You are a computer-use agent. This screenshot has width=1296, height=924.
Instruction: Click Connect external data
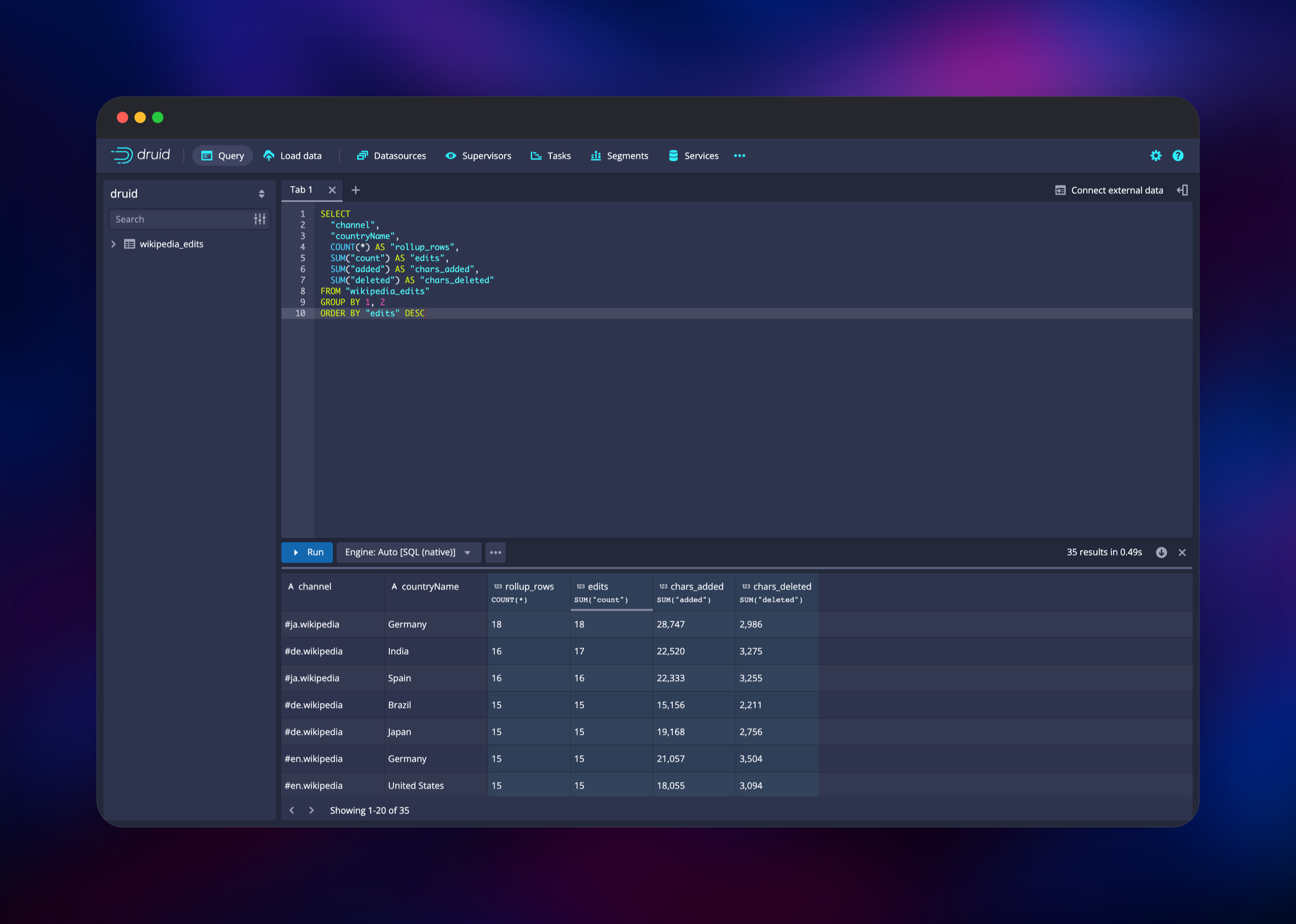point(1109,191)
